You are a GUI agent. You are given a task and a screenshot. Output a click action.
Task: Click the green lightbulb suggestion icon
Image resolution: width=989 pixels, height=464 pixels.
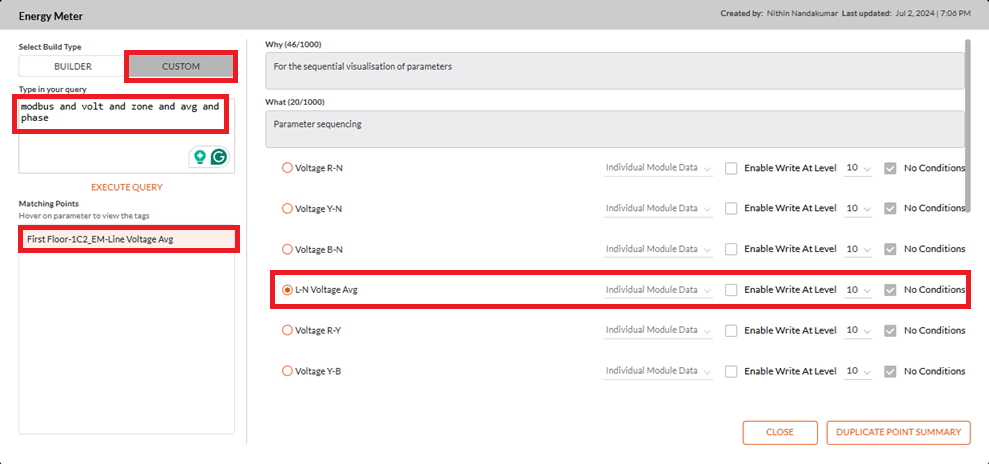pos(200,157)
